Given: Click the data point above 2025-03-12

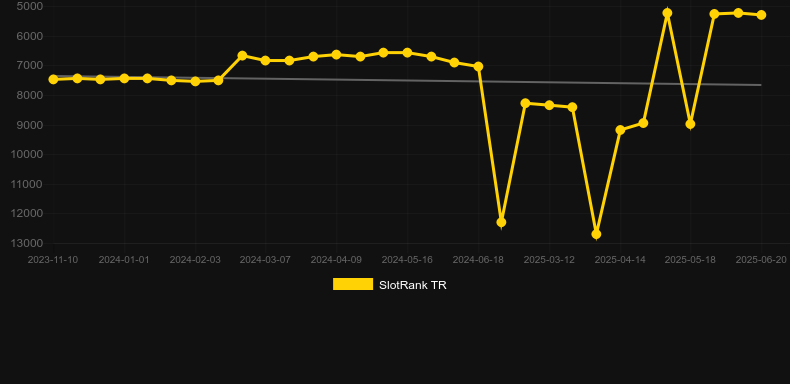Looking at the screenshot, I should (549, 105).
